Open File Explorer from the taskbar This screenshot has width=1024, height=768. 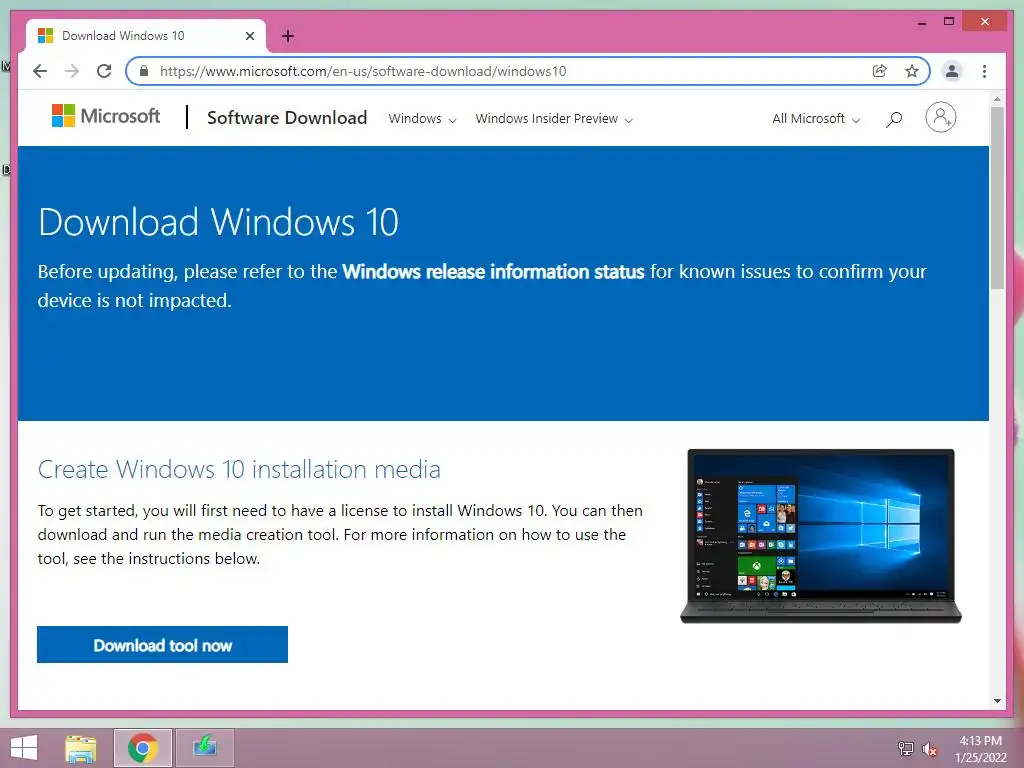click(x=81, y=748)
